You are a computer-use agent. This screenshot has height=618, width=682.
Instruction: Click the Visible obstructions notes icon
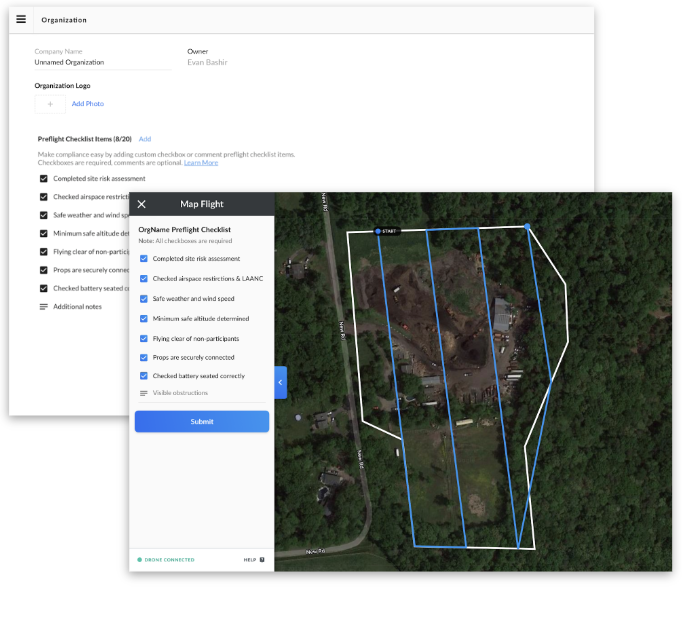click(x=144, y=393)
